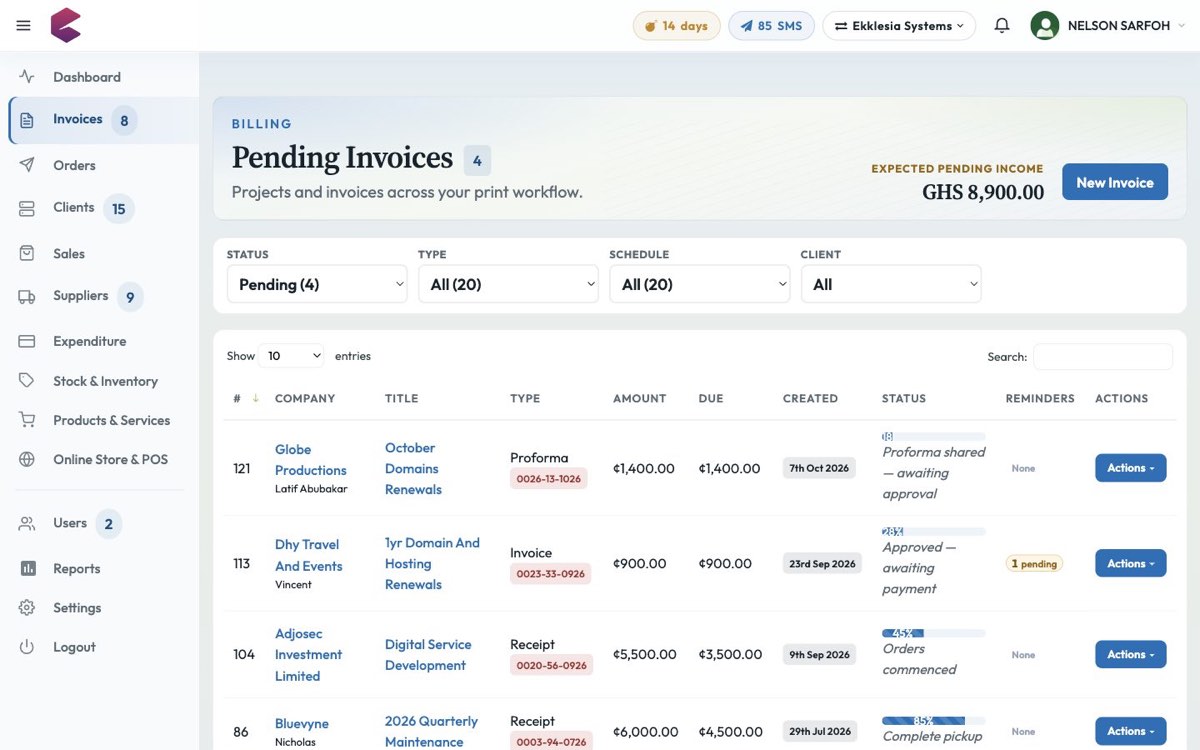Viewport: 1200px width, 750px height.
Task: Change Show entries count dropdown
Action: point(292,356)
